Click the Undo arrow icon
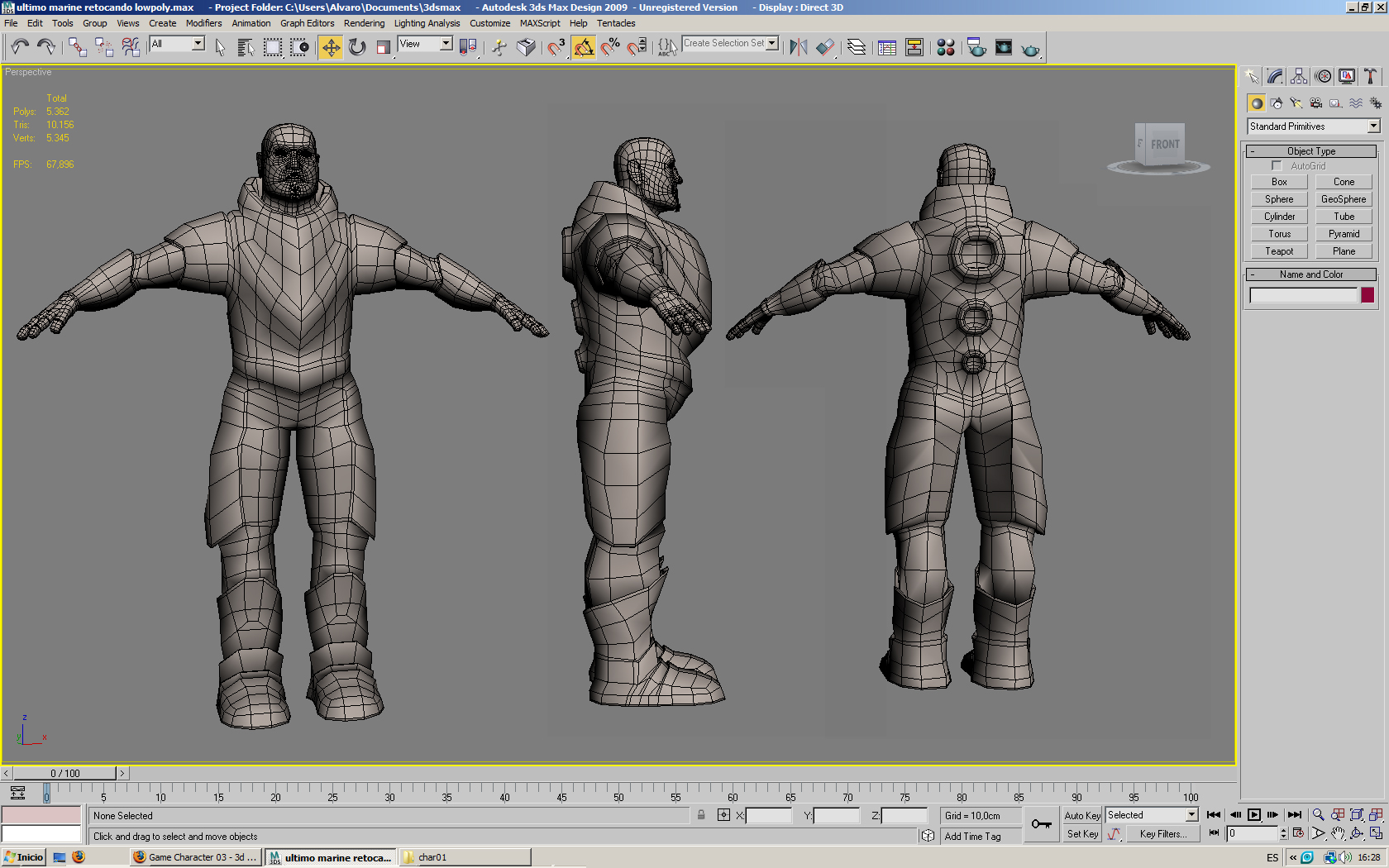 pos(20,48)
